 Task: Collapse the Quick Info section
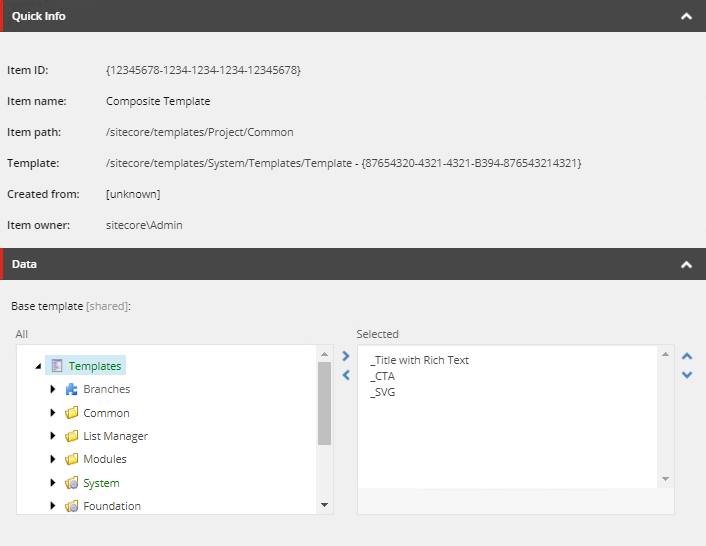pos(685,16)
